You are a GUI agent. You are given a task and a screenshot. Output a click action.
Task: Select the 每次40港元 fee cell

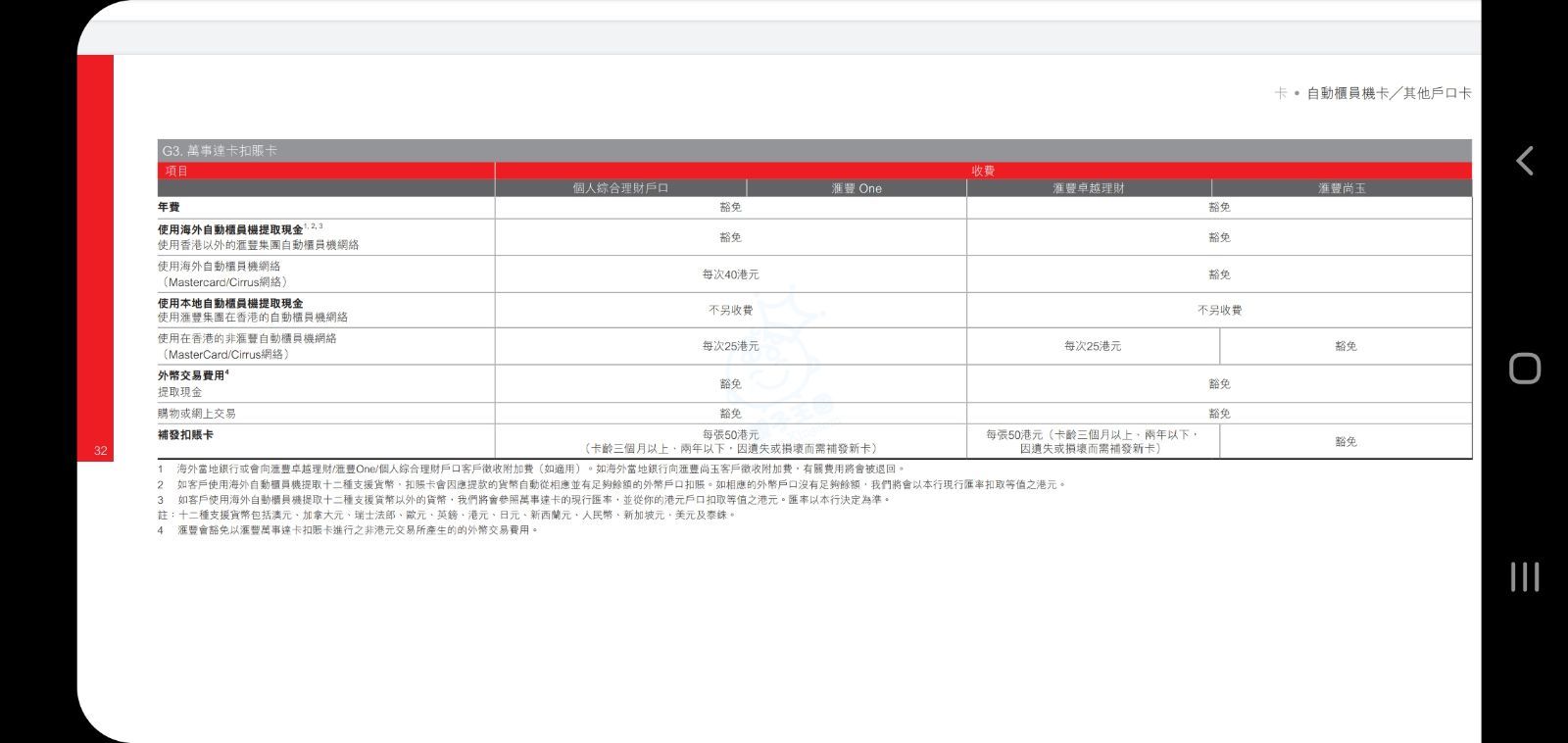coord(730,274)
